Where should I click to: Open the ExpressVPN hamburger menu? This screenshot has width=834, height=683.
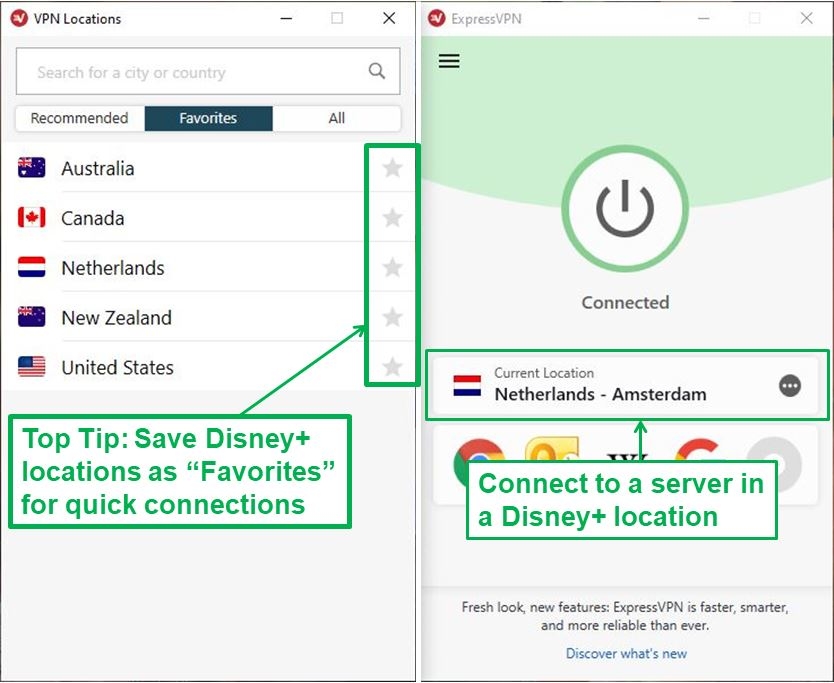click(x=449, y=61)
